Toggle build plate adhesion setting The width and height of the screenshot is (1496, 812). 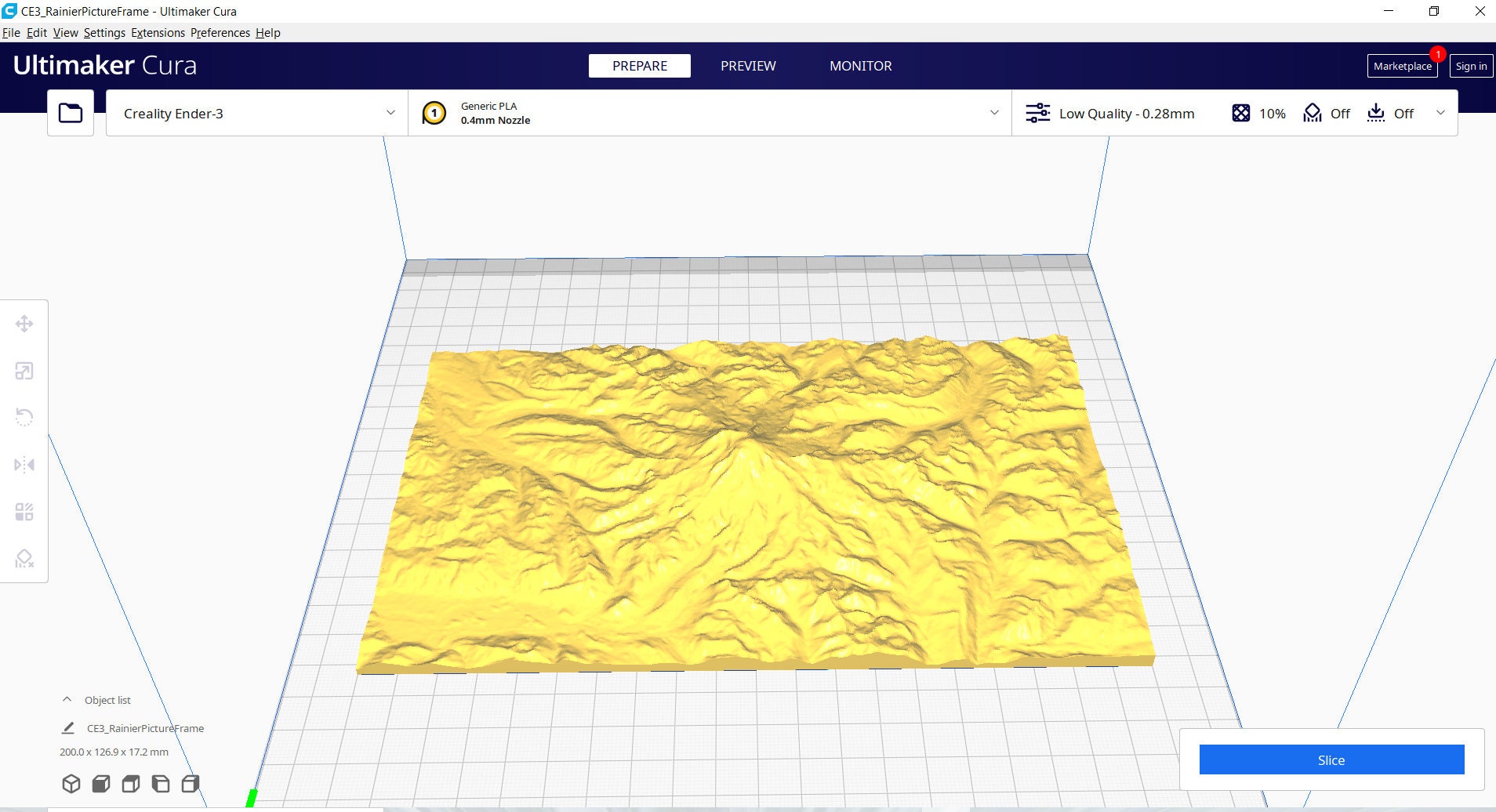pos(1390,114)
